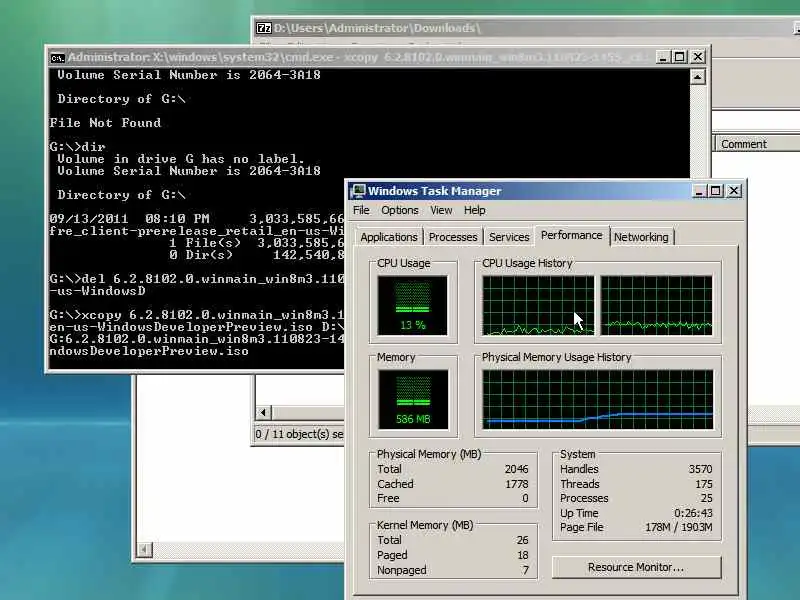Click left scroll arrow in 7-Zip file list
Image resolution: width=800 pixels, height=600 pixels.
263,413
